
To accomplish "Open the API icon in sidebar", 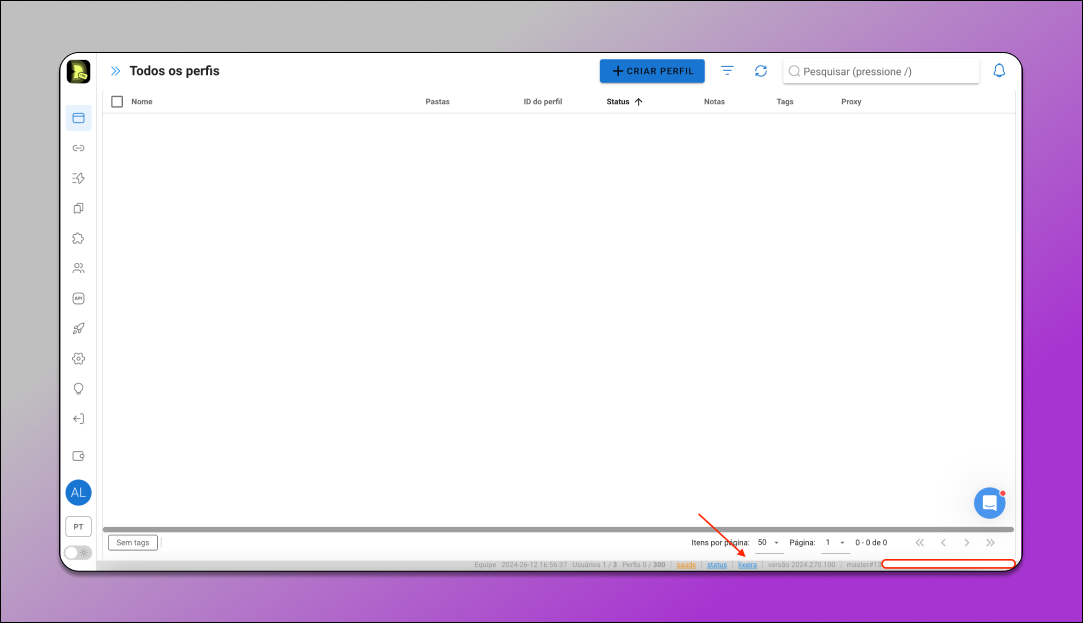I will tap(78, 298).
